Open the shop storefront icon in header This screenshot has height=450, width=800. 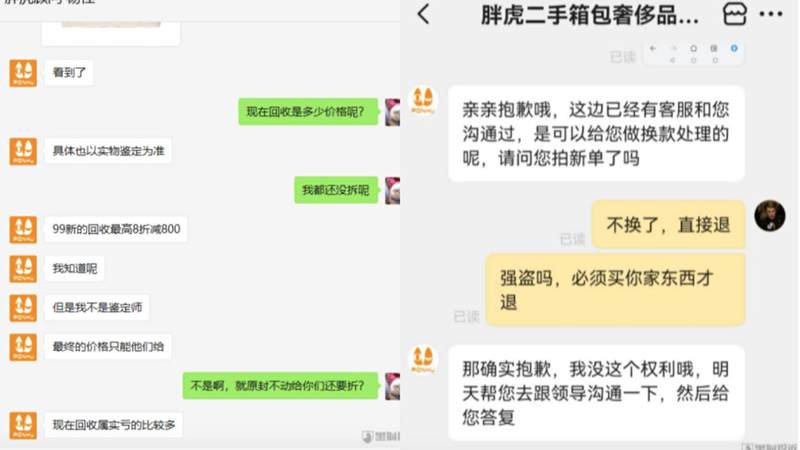pos(735,14)
